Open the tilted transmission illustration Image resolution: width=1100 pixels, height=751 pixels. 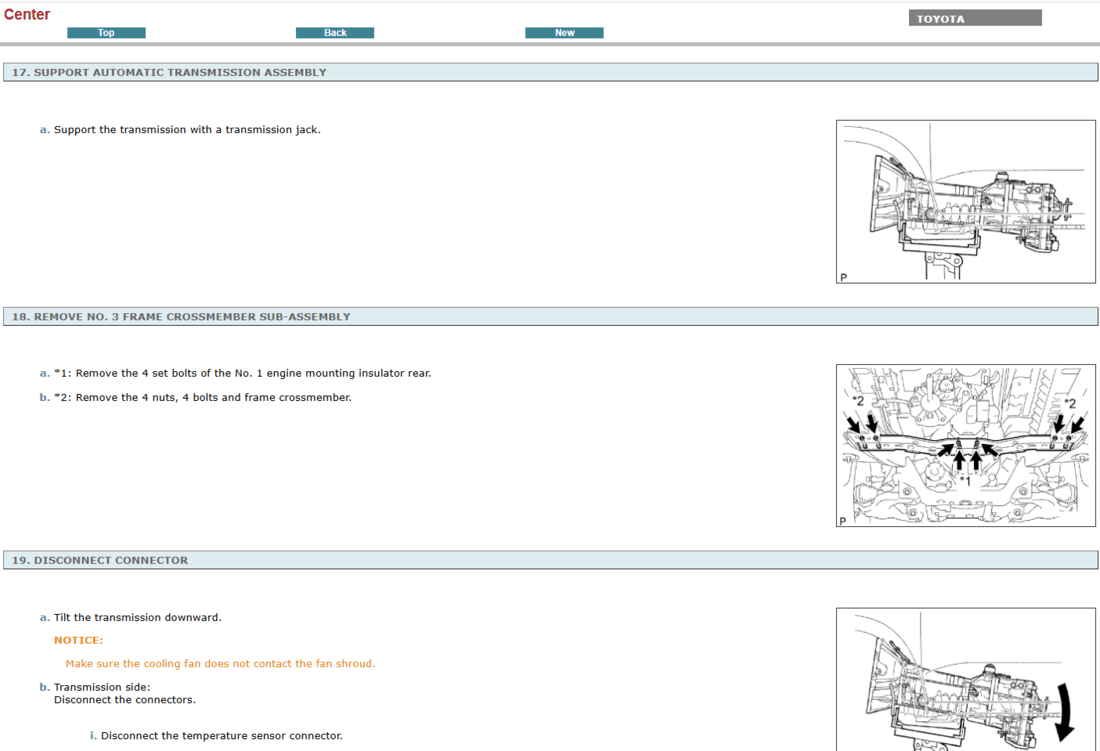click(x=965, y=680)
